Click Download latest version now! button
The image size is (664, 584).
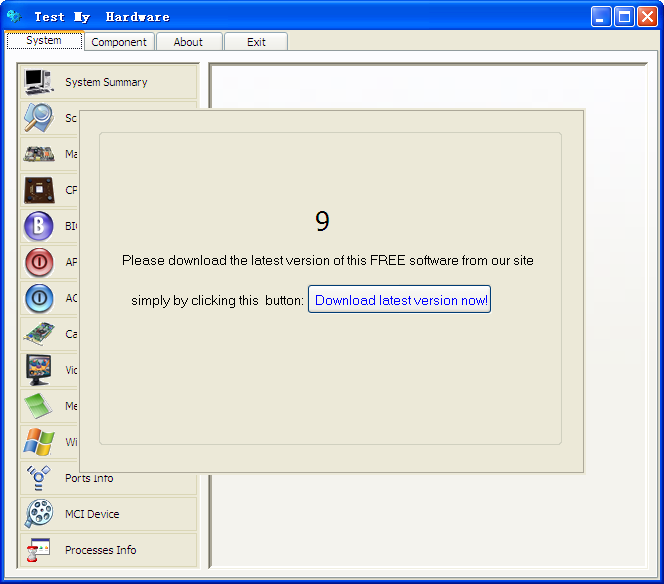pos(399,300)
